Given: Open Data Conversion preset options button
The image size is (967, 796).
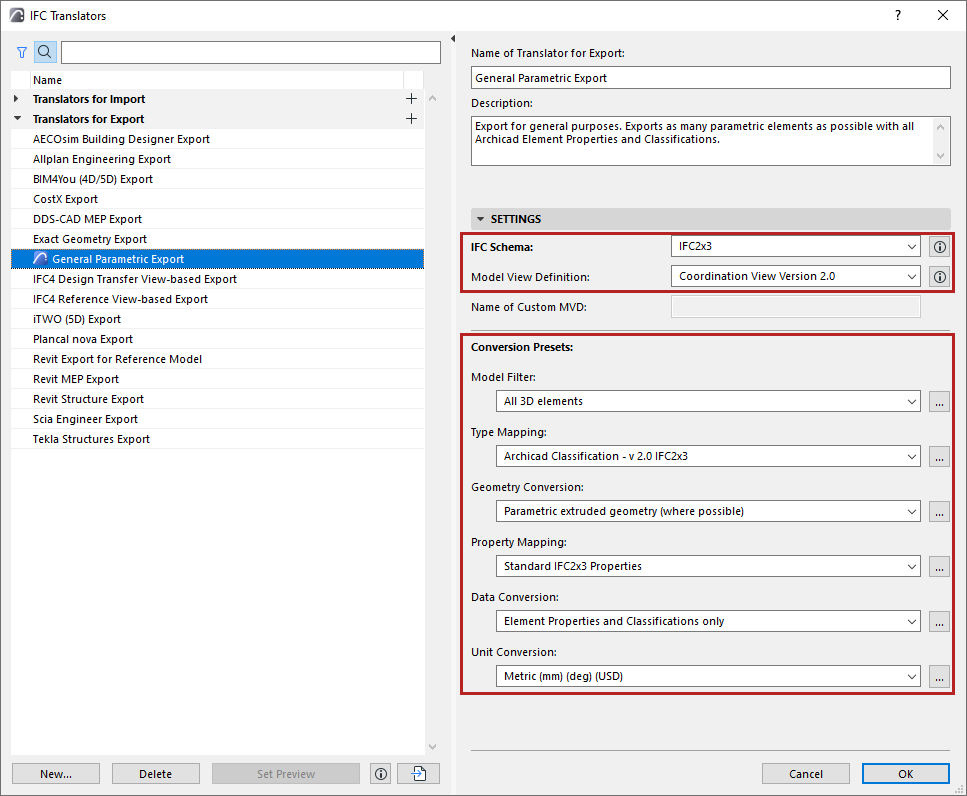Looking at the screenshot, I should click(939, 621).
